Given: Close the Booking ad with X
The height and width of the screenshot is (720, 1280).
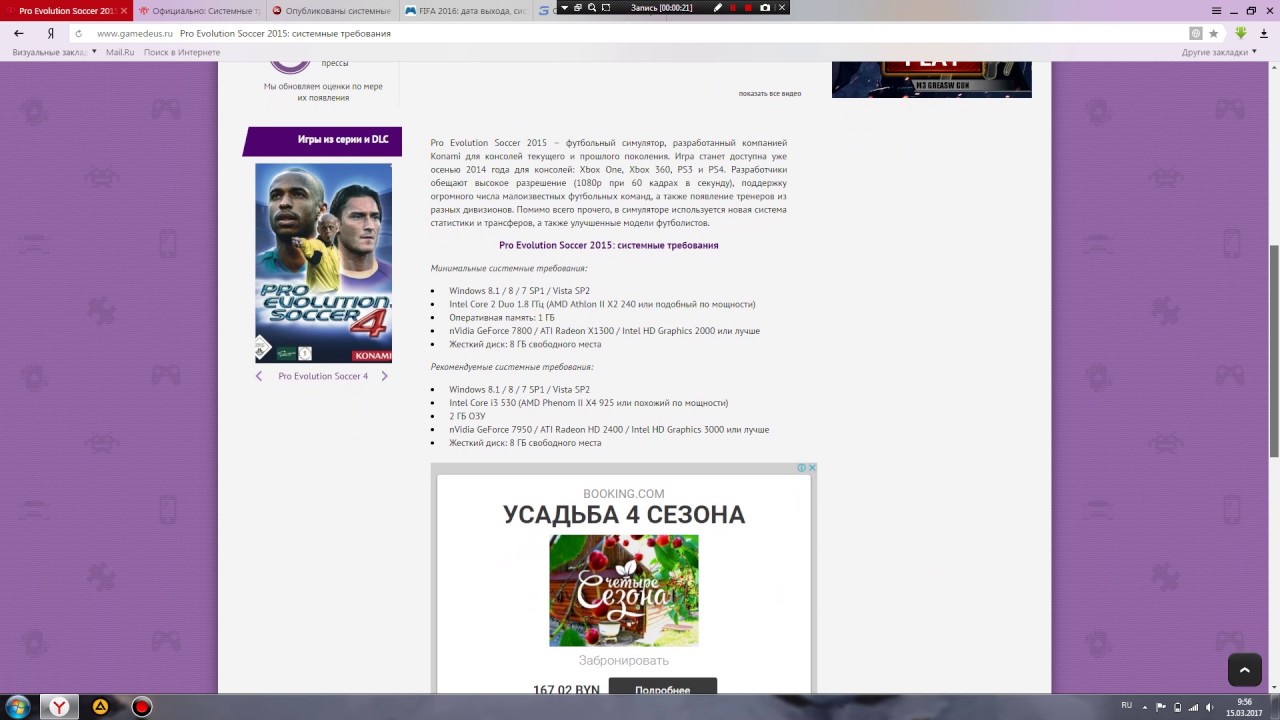Looking at the screenshot, I should [x=812, y=467].
